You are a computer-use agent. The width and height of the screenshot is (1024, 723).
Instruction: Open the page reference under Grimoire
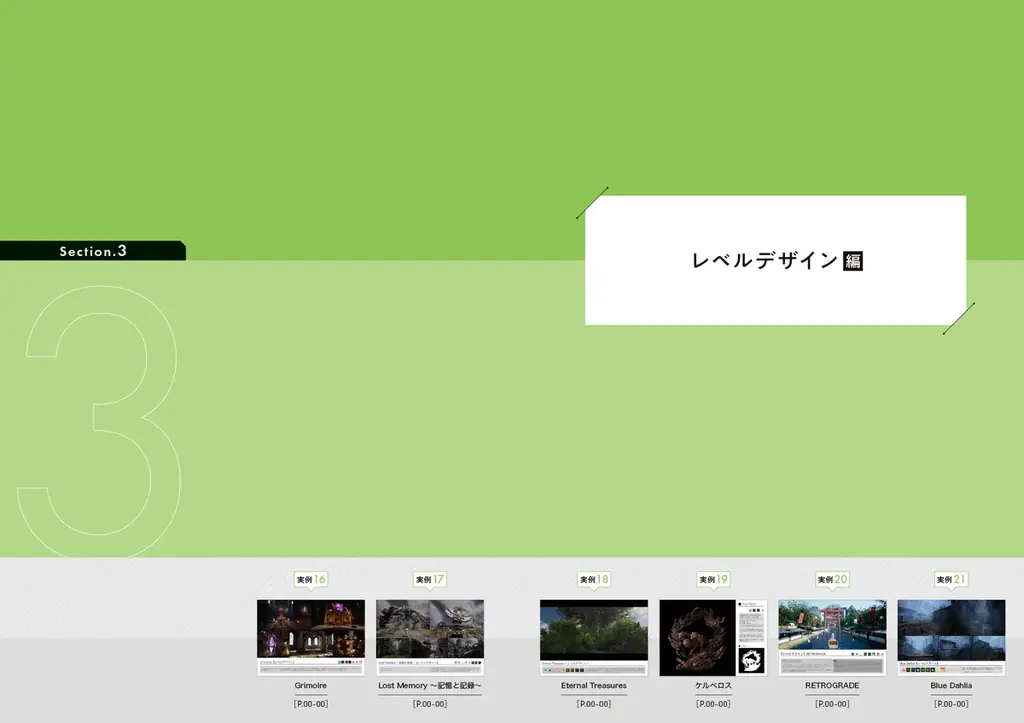pos(310,702)
